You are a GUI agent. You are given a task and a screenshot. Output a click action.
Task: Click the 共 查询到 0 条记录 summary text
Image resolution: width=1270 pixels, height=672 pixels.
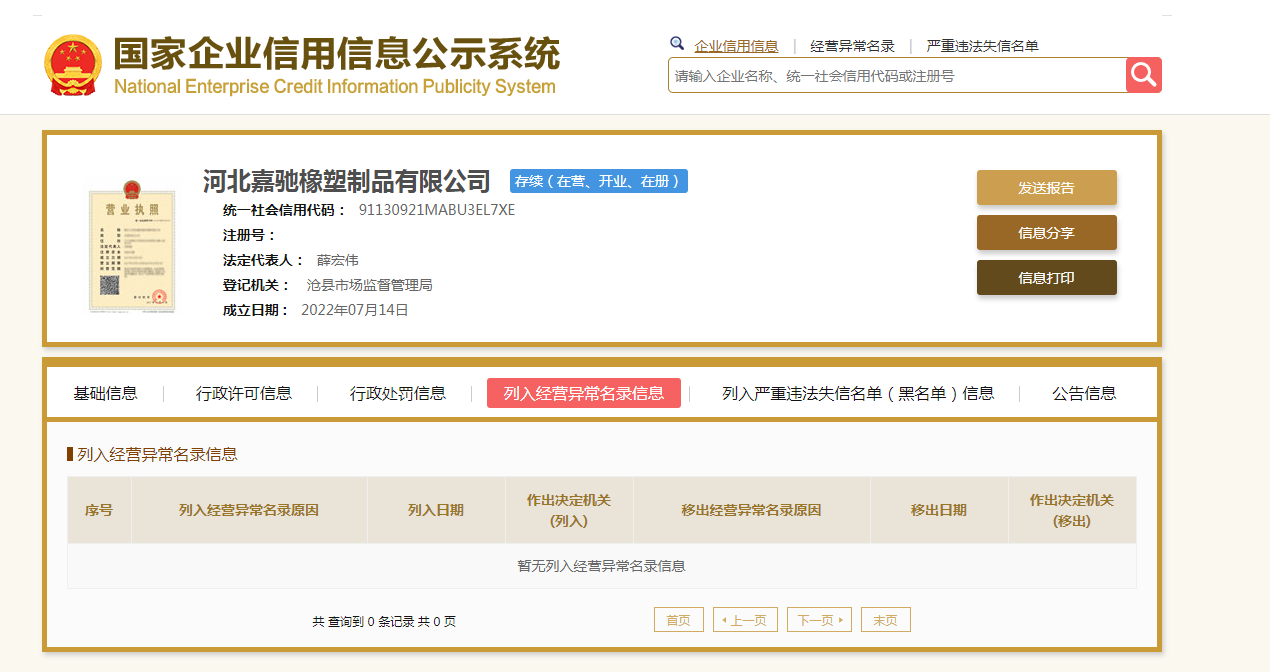(x=384, y=621)
